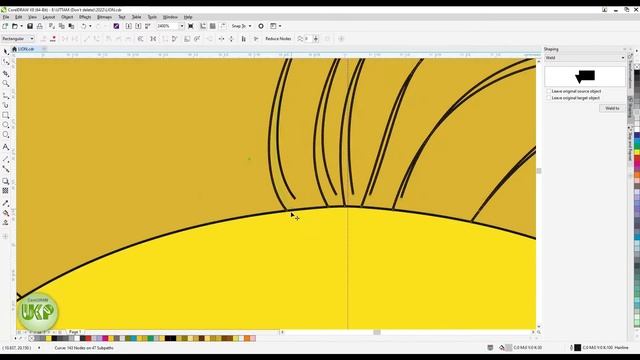
Task: Toggle the Show grid icon
Action: [x=213, y=26]
